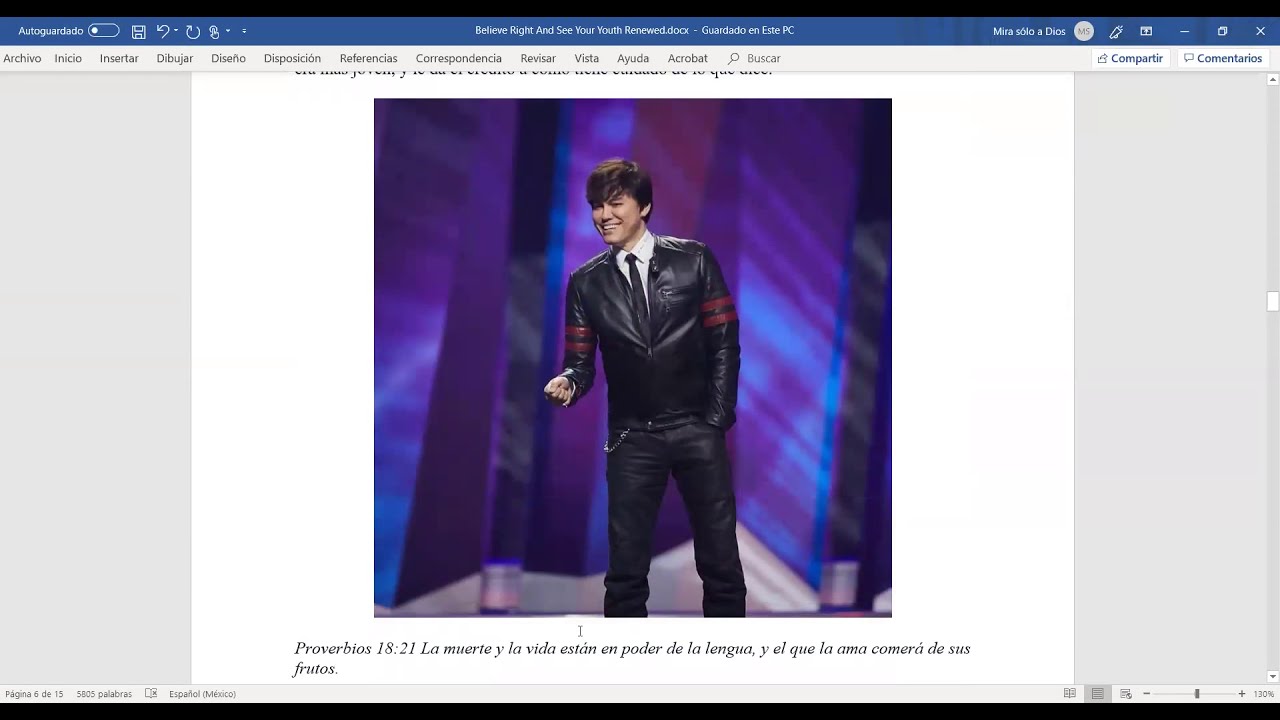Viewport: 1280px width, 720px height.
Task: Select Print Layout view icon
Action: (x=1098, y=694)
